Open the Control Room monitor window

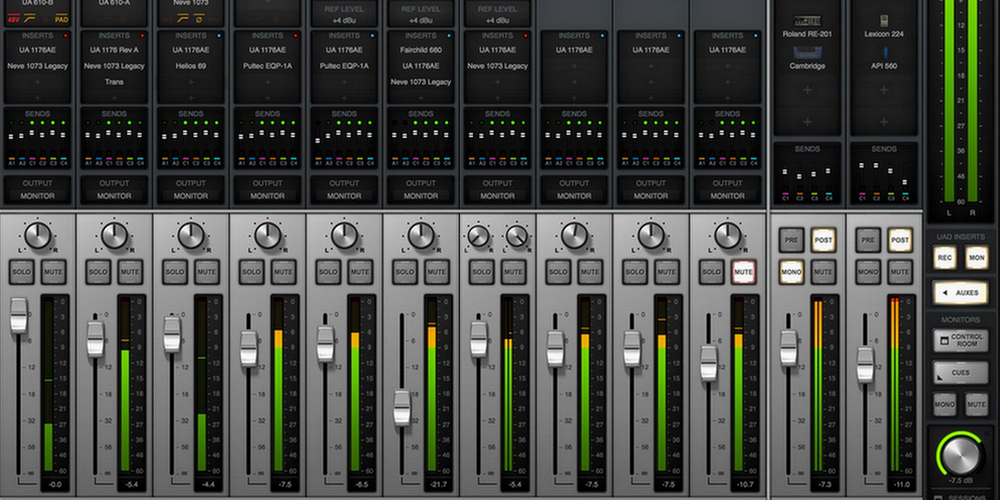pyautogui.click(x=960, y=340)
